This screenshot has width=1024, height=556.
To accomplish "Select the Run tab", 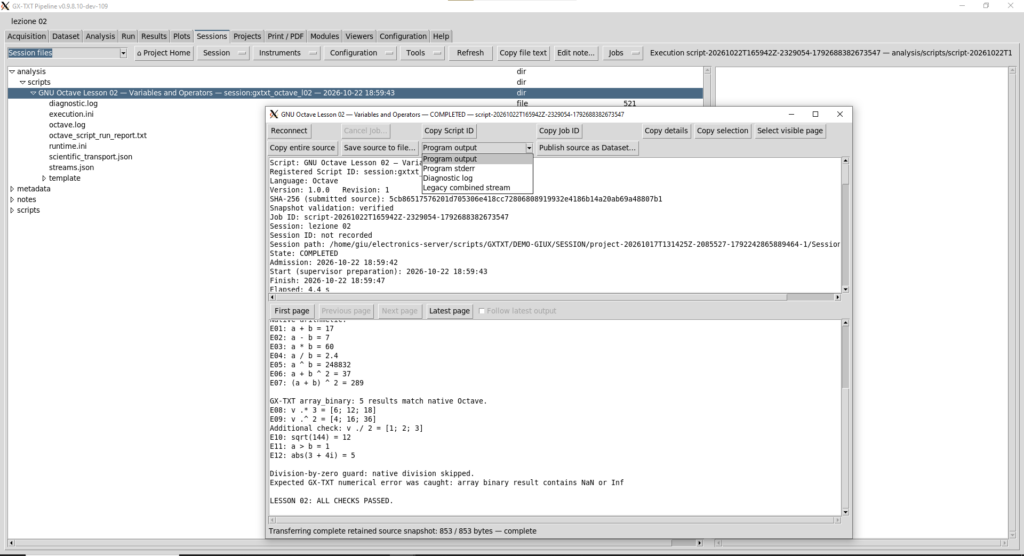I will 128,37.
